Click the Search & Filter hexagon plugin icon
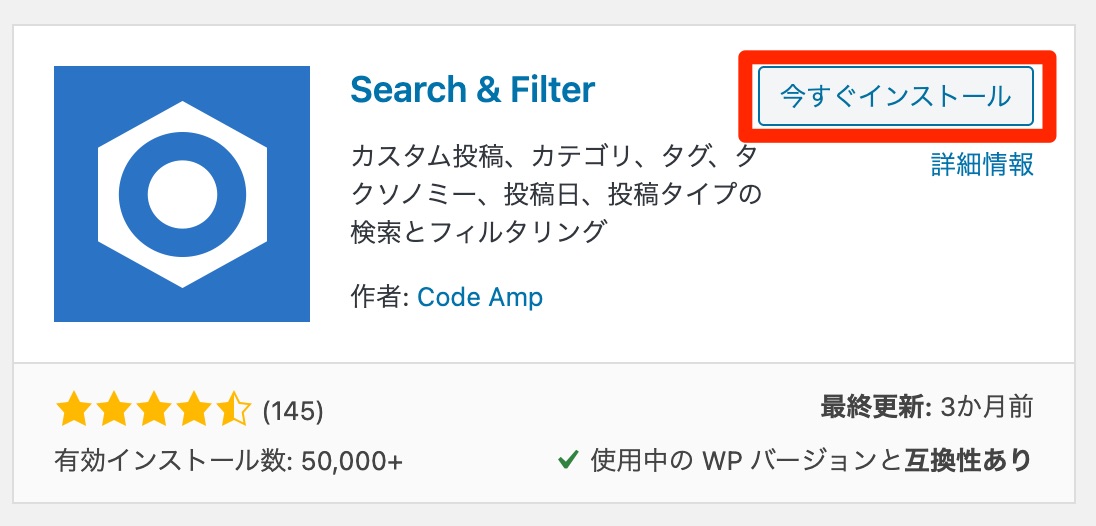This screenshot has width=1096, height=526. tap(182, 194)
